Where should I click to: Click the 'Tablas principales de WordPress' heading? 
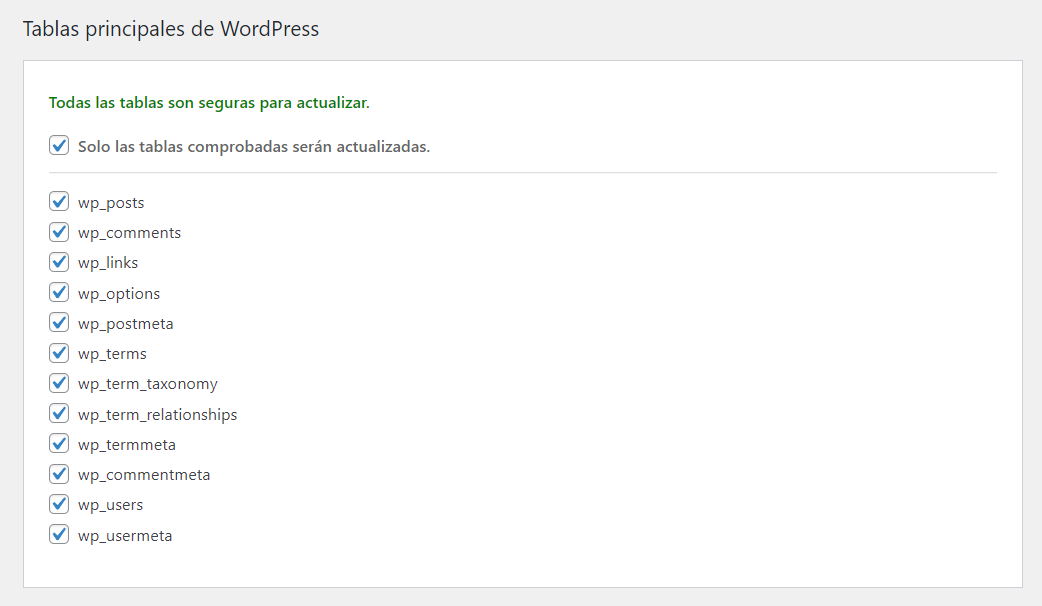[171, 29]
